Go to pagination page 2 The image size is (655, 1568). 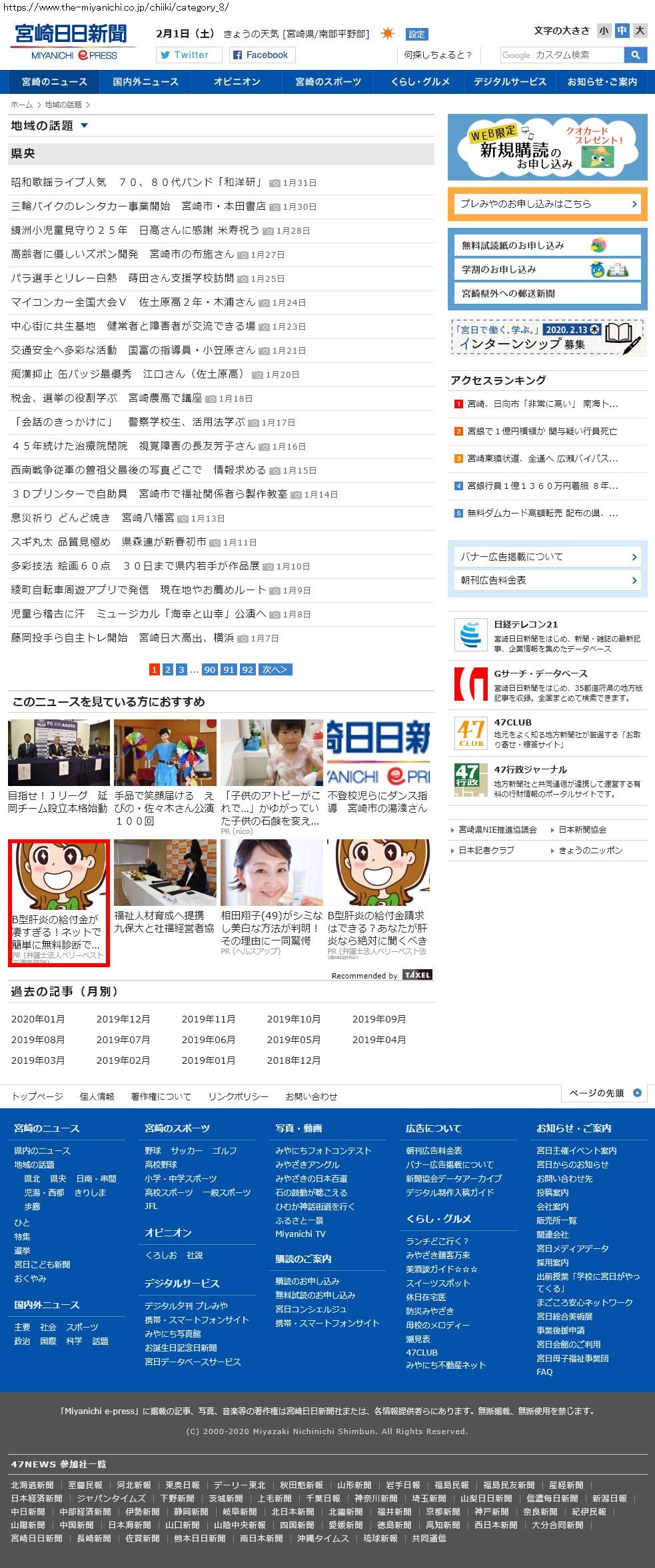tap(168, 669)
